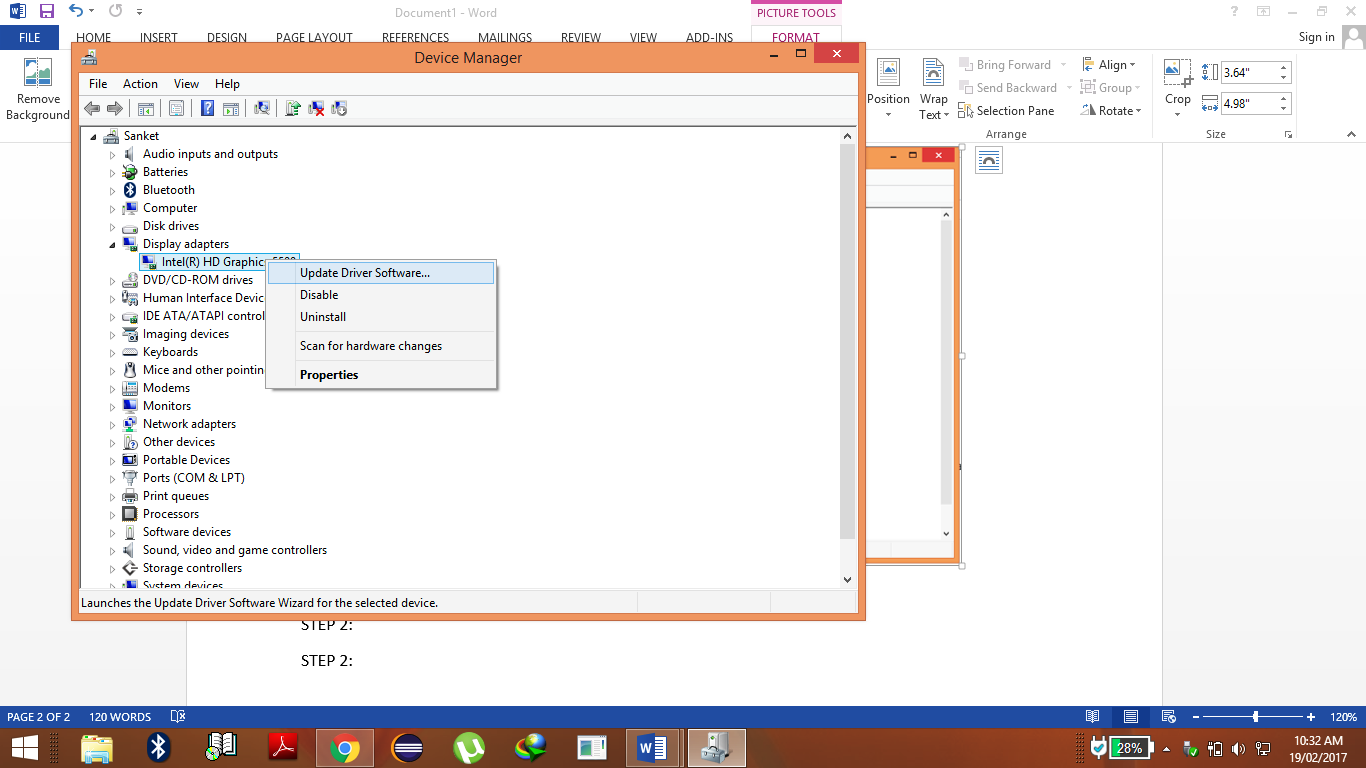Open the Word FILE tab
Screen dimensions: 1366x768
(30, 38)
